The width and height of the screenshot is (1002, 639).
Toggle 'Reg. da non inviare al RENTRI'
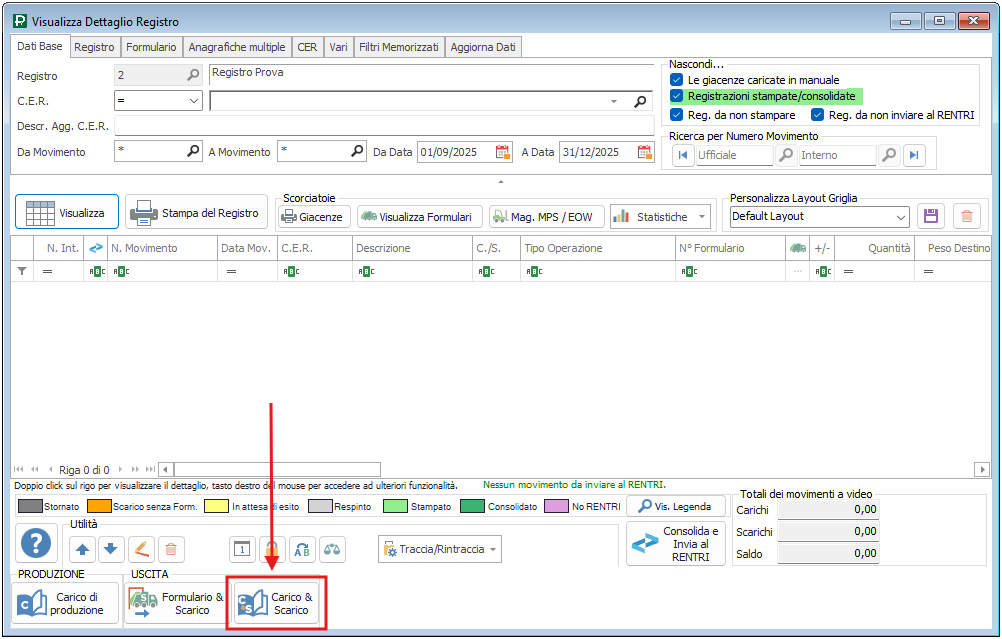[818, 115]
